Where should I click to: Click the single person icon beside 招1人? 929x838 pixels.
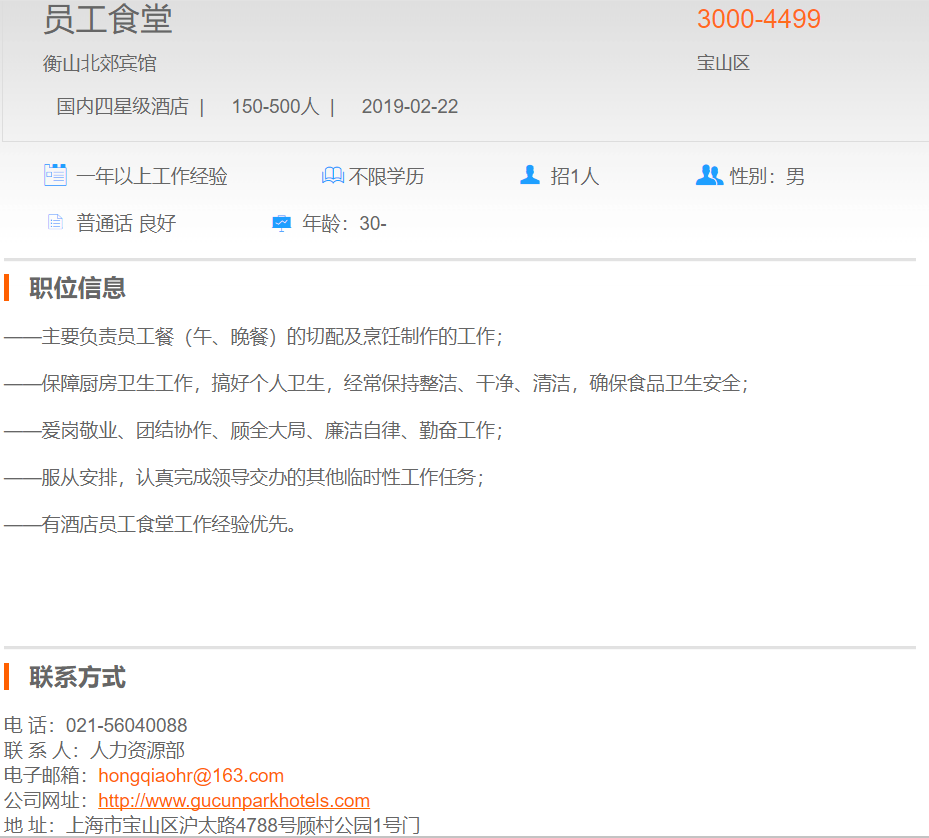pyautogui.click(x=530, y=175)
